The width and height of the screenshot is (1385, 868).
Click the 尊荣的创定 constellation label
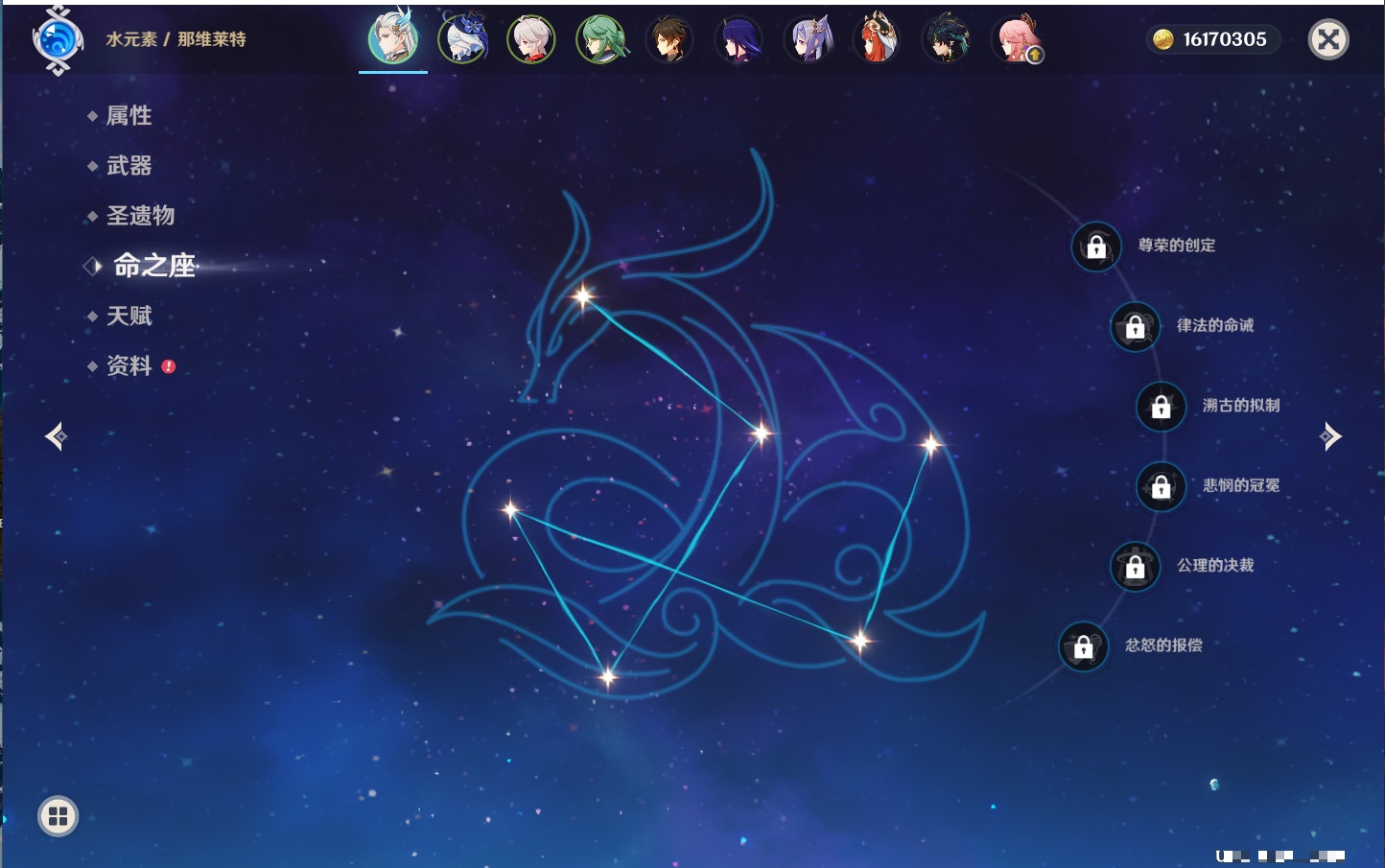pyautogui.click(x=1177, y=246)
